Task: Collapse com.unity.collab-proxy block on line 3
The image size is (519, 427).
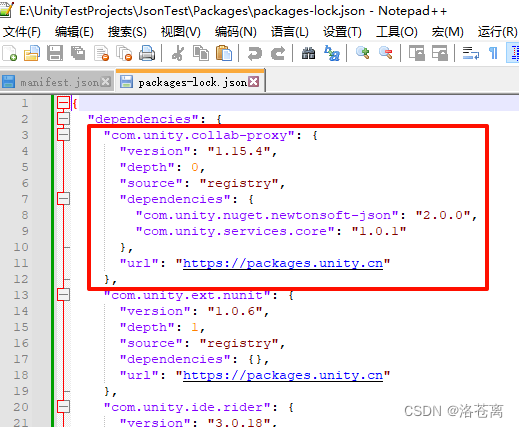Action: pyautogui.click(x=63, y=135)
